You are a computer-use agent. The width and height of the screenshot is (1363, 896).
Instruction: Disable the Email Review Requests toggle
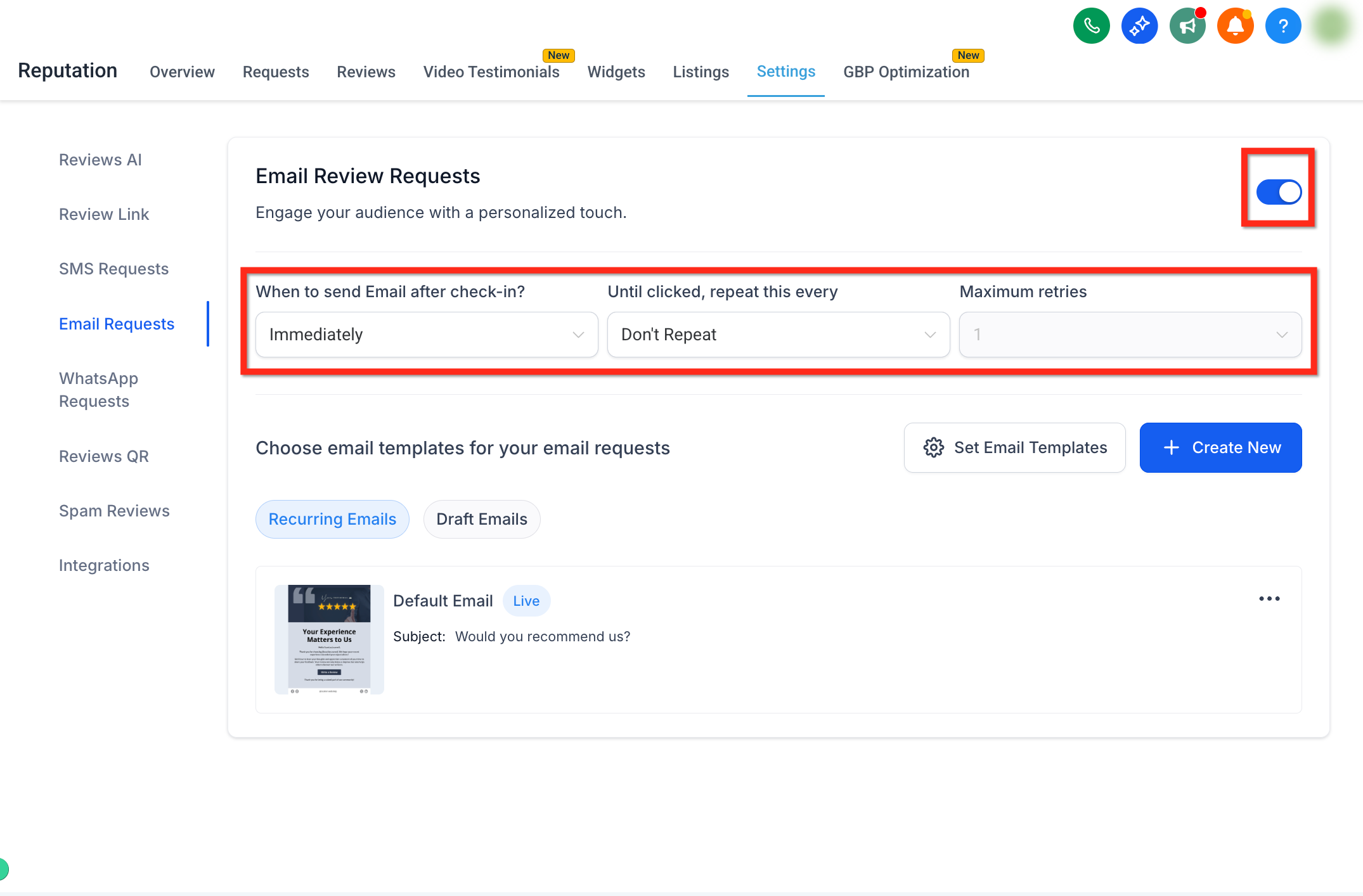coord(1279,192)
